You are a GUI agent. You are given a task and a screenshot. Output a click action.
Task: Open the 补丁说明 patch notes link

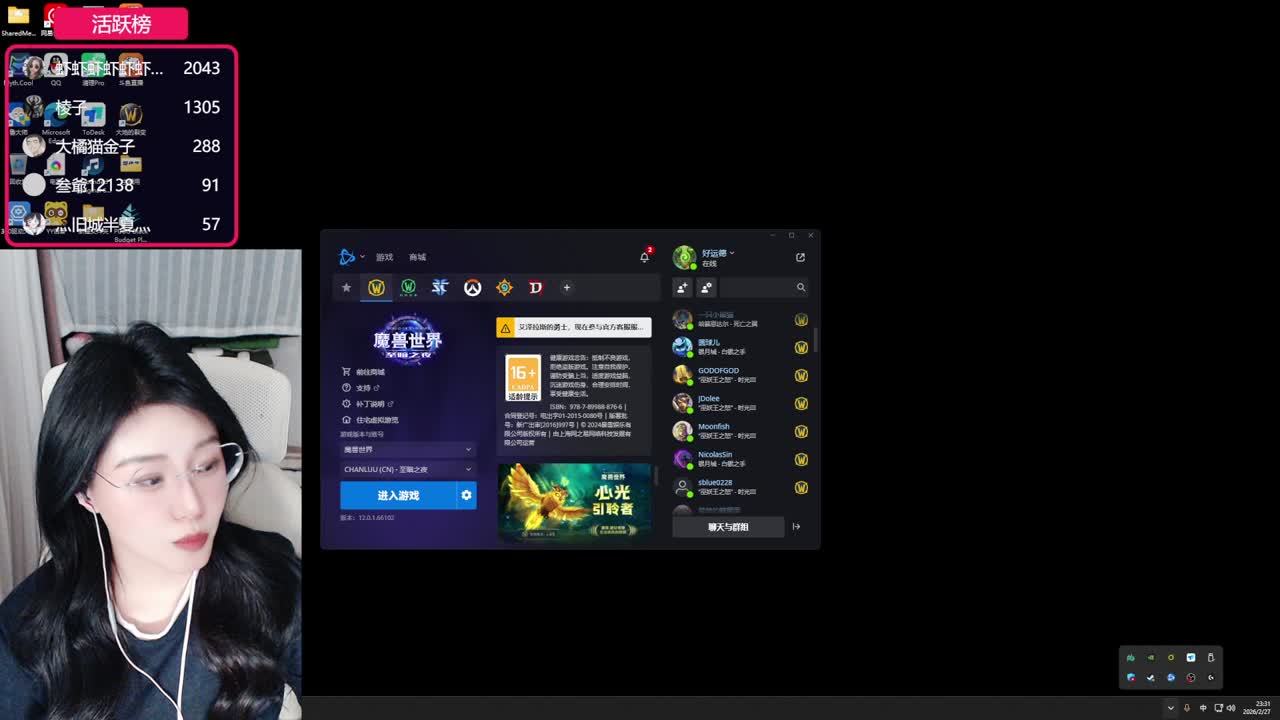point(368,404)
